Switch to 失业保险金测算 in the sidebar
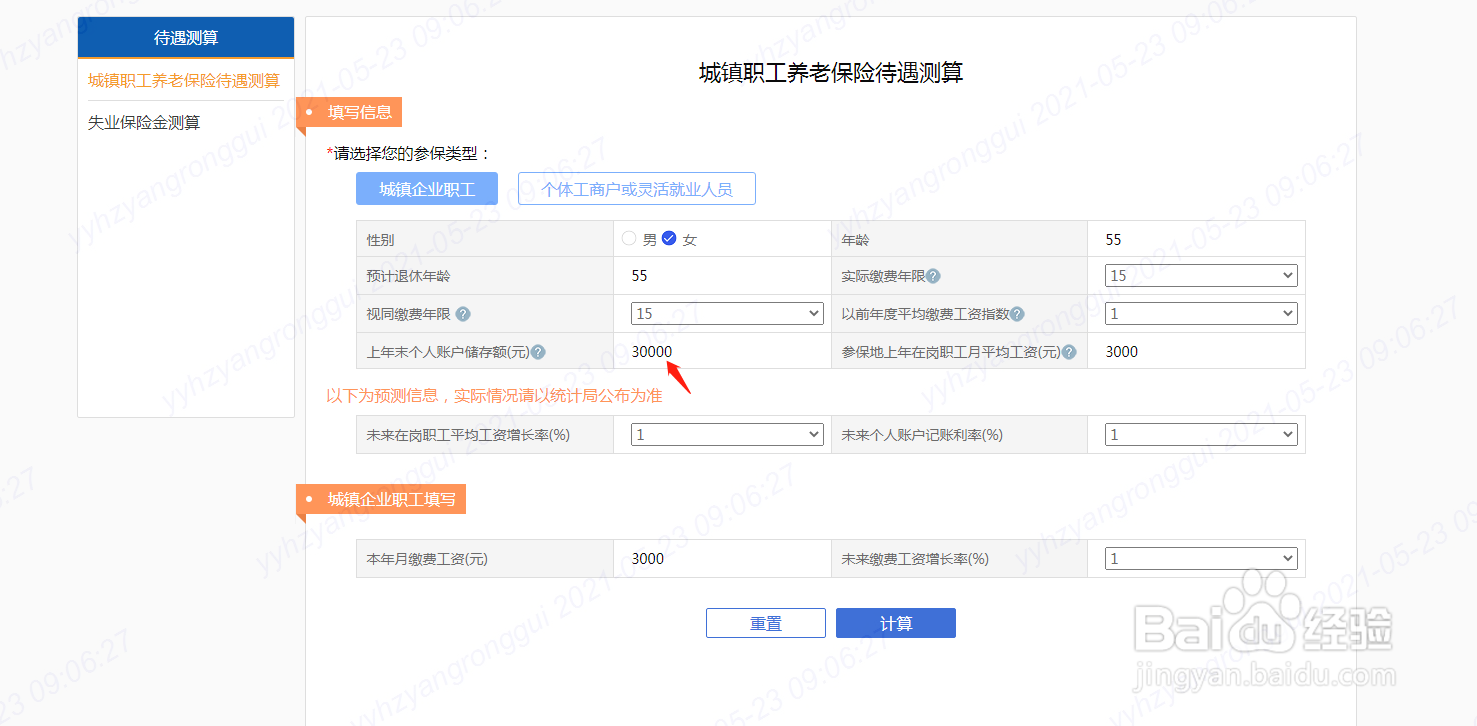 click(x=144, y=122)
